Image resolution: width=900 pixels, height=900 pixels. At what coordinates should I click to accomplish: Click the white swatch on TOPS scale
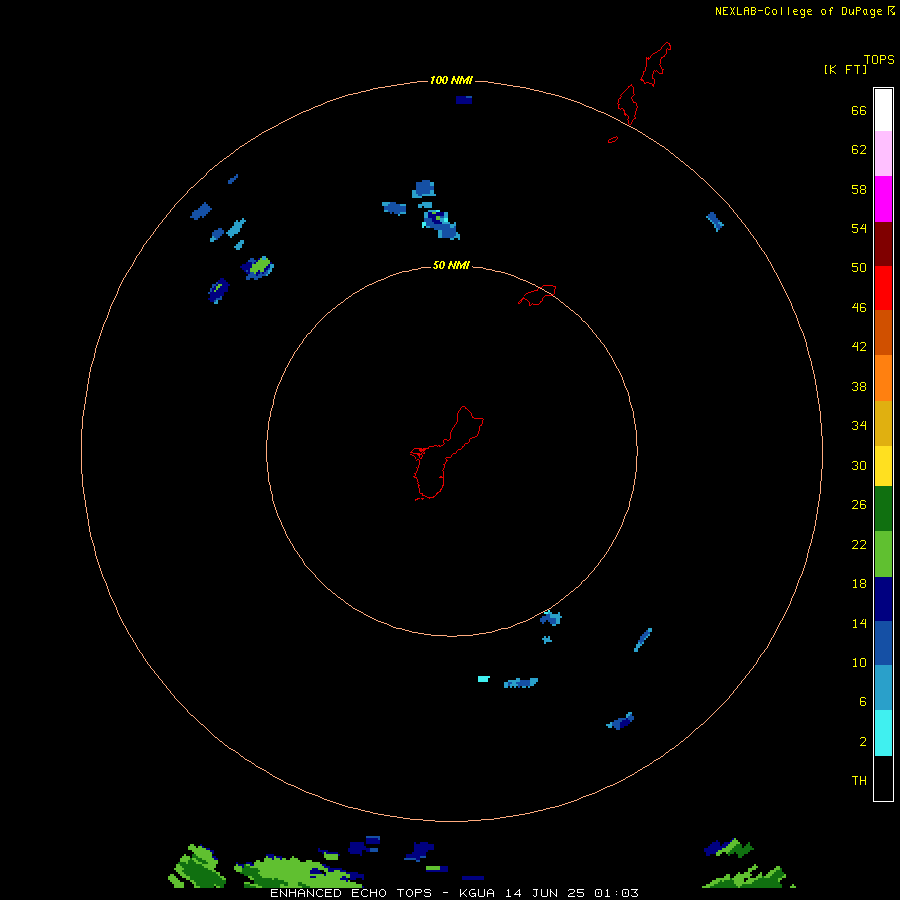(x=883, y=110)
